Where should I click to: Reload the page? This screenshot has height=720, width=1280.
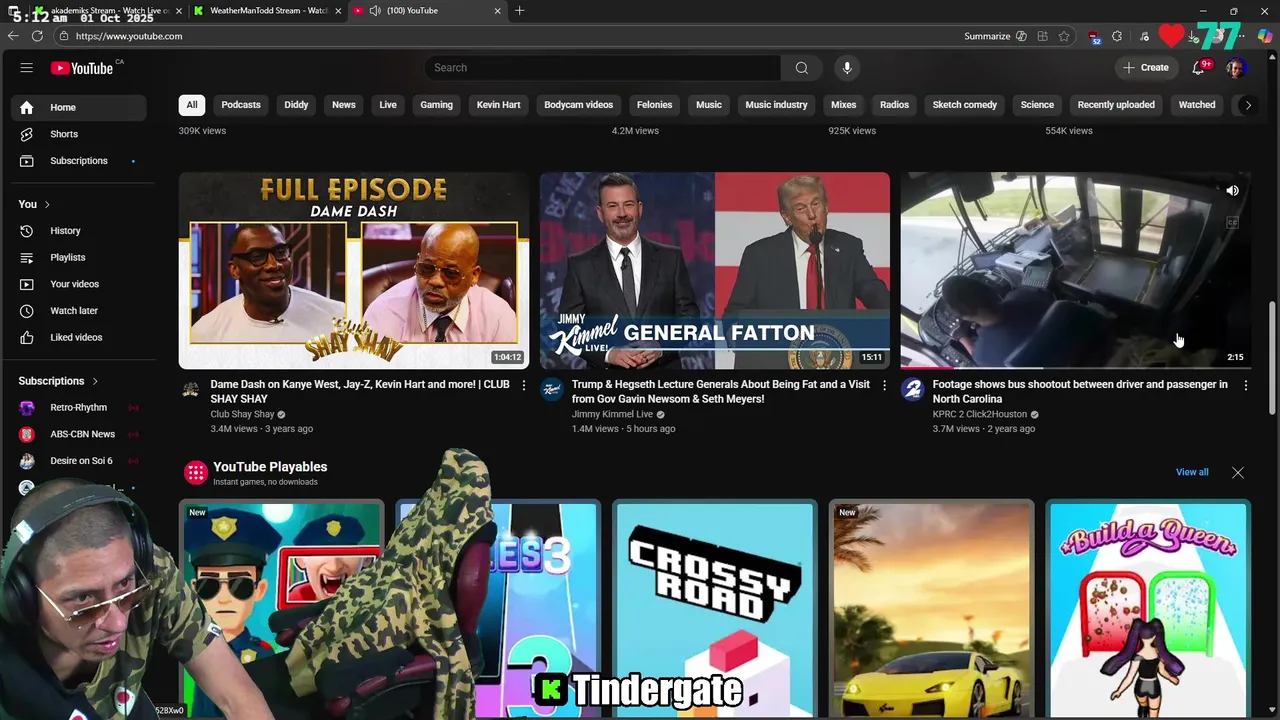pyautogui.click(x=37, y=36)
